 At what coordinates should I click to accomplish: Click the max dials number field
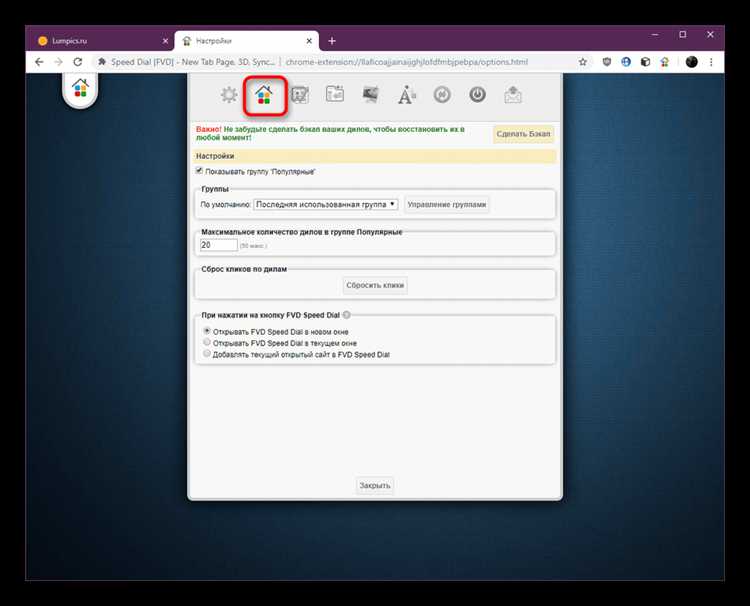(219, 245)
